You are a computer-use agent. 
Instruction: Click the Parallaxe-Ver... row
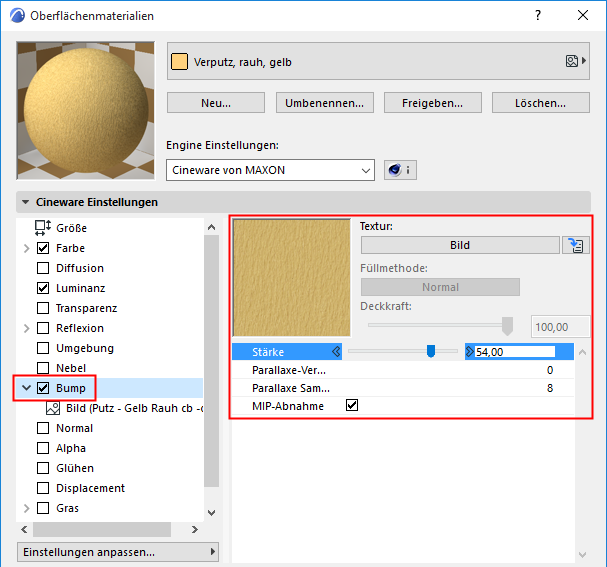(403, 370)
